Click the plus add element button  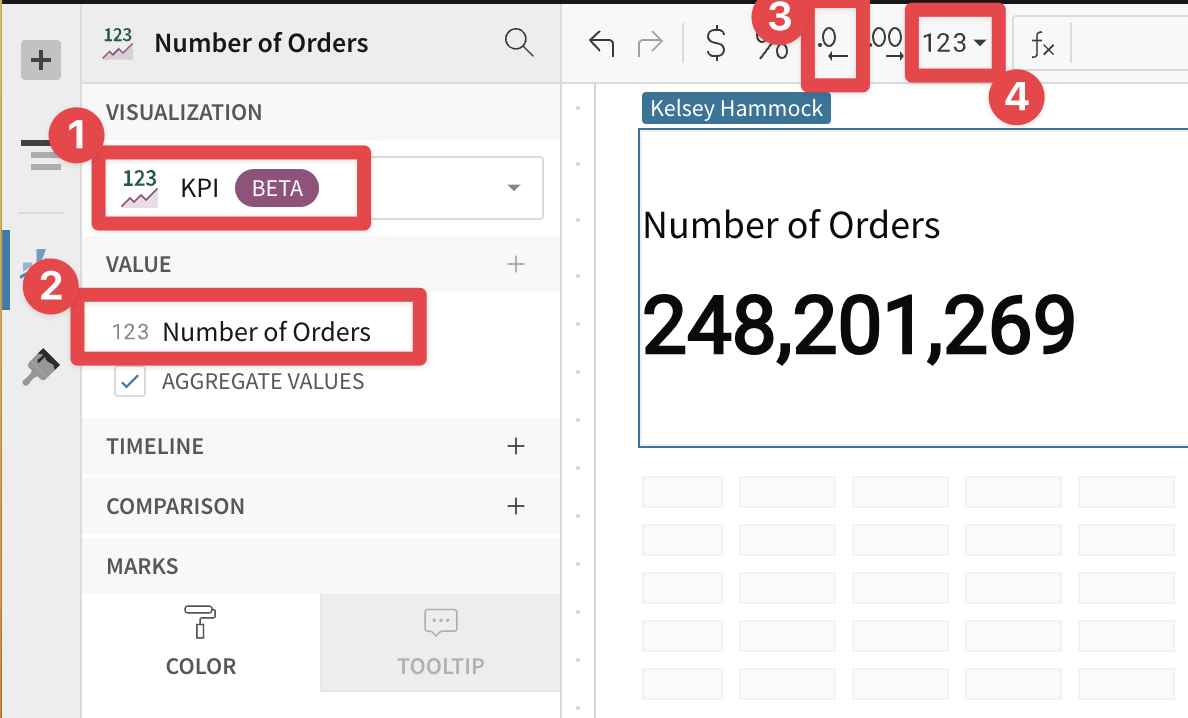pyautogui.click(x=40, y=60)
